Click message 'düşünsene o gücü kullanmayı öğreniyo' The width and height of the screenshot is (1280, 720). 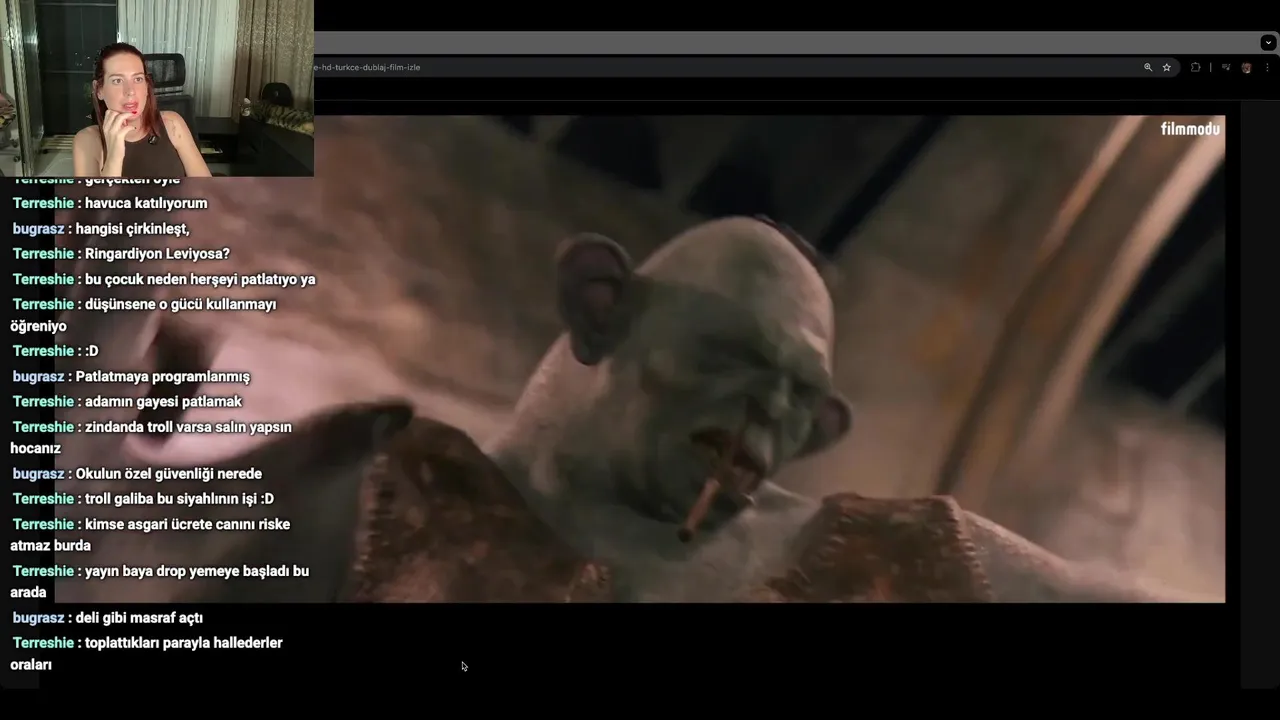point(144,315)
